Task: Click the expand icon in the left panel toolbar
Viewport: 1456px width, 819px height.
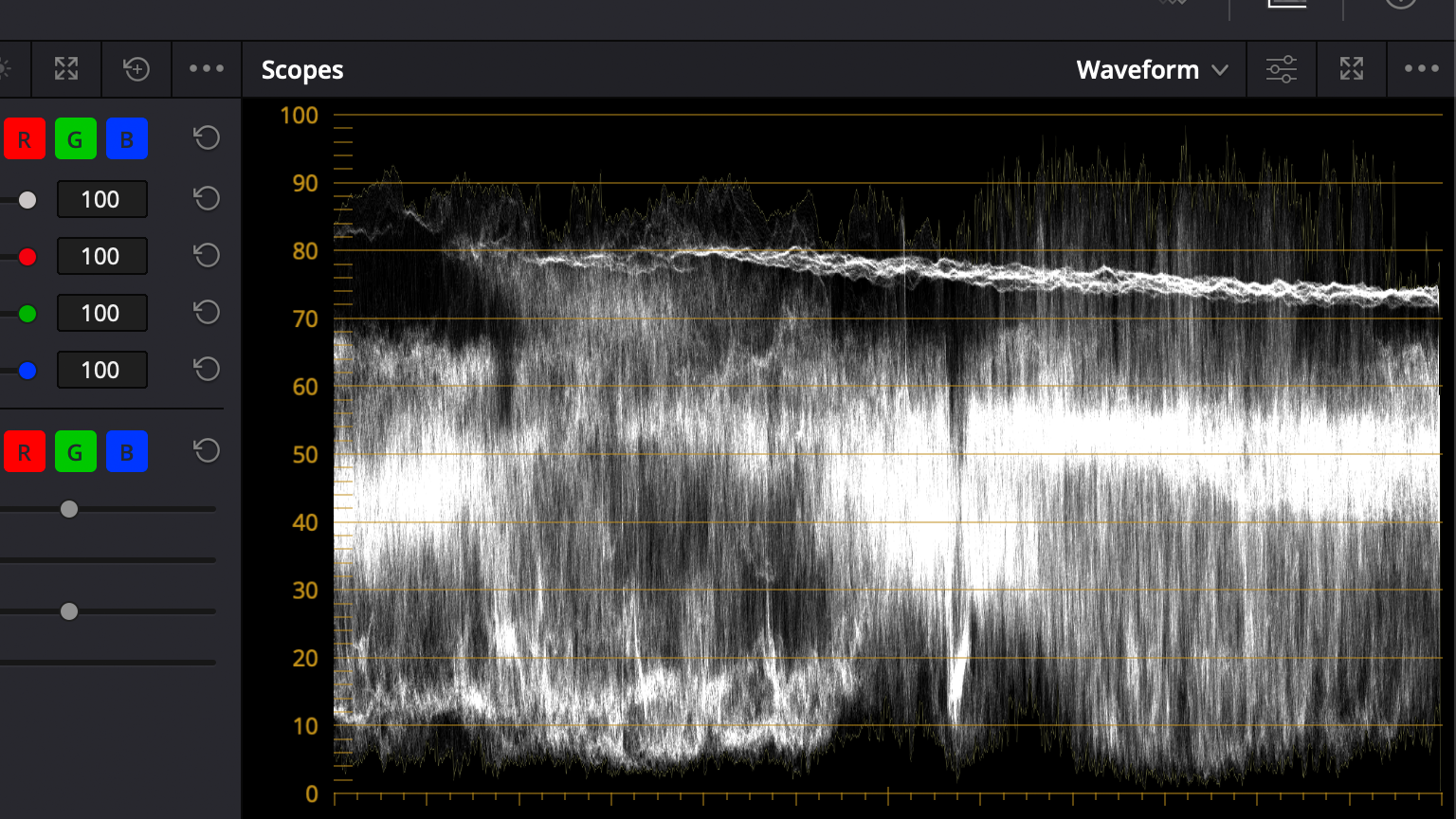Action: pyautogui.click(x=66, y=69)
